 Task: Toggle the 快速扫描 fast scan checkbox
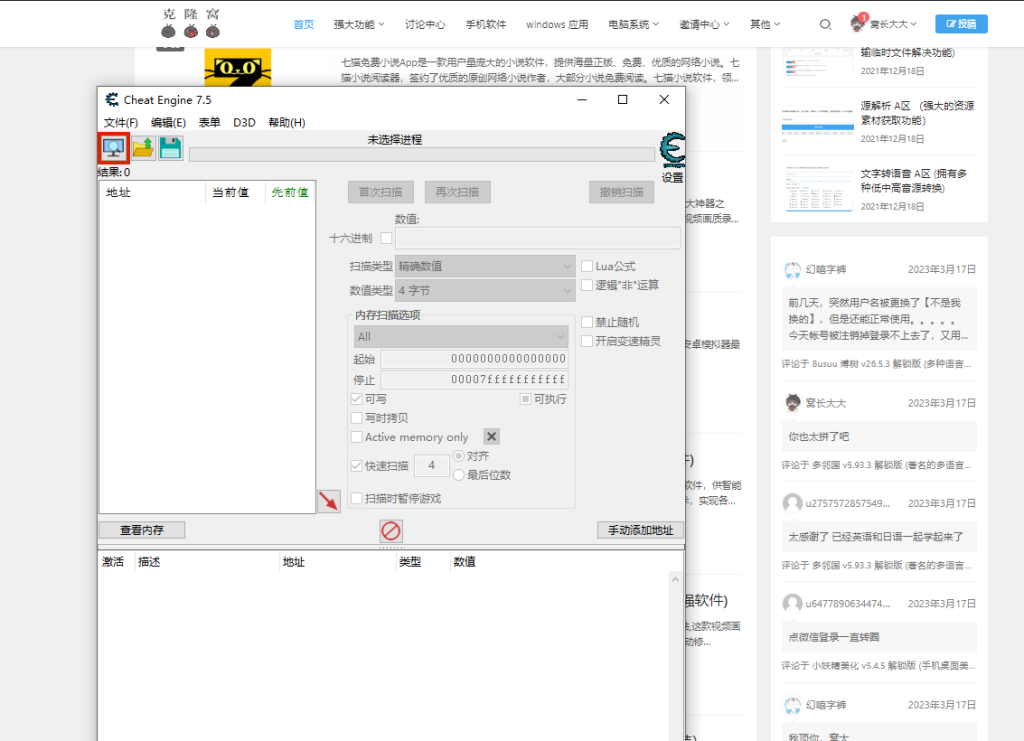pyautogui.click(x=357, y=465)
